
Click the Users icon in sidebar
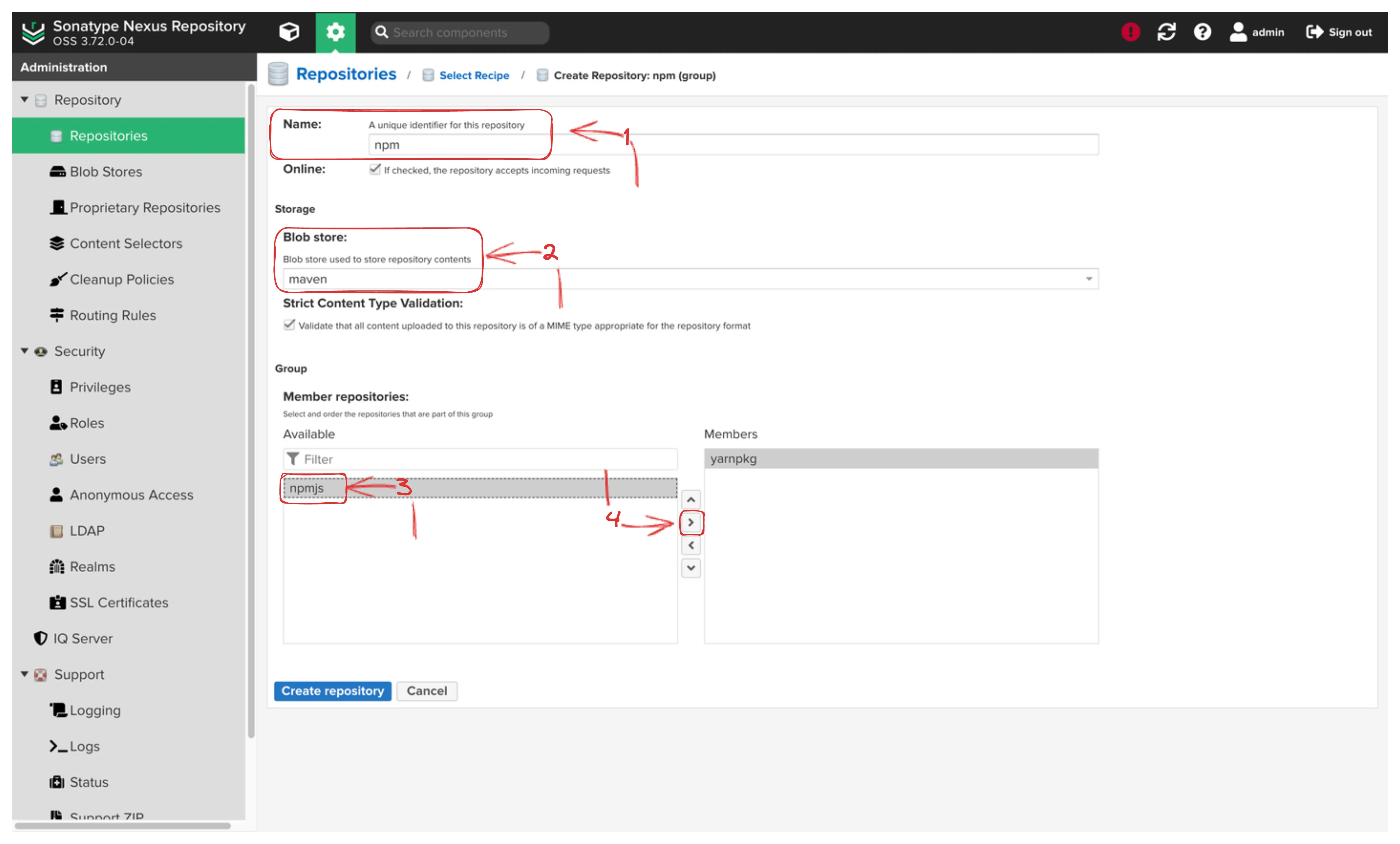tap(56, 459)
